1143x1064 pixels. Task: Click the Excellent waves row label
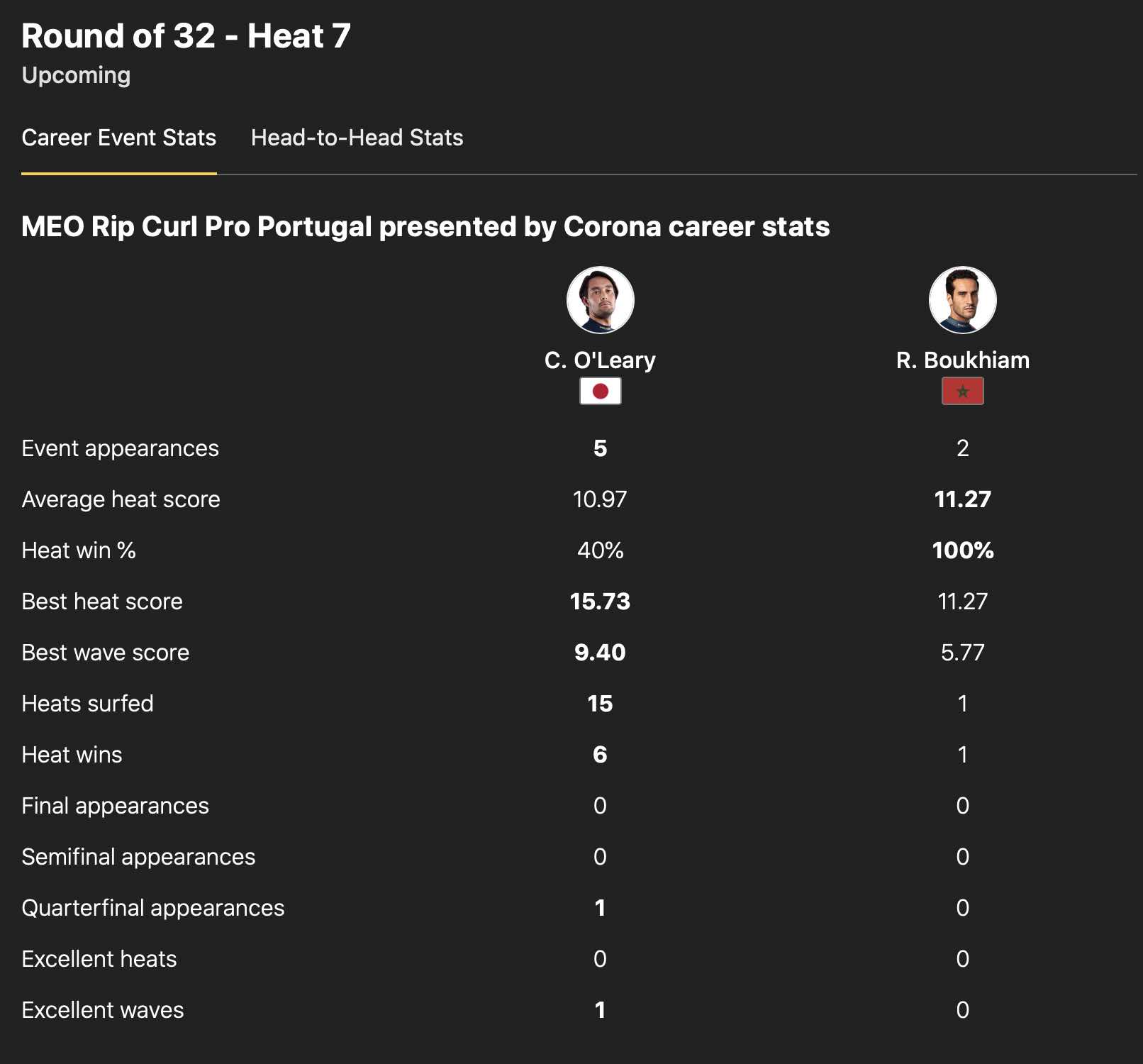102,1010
